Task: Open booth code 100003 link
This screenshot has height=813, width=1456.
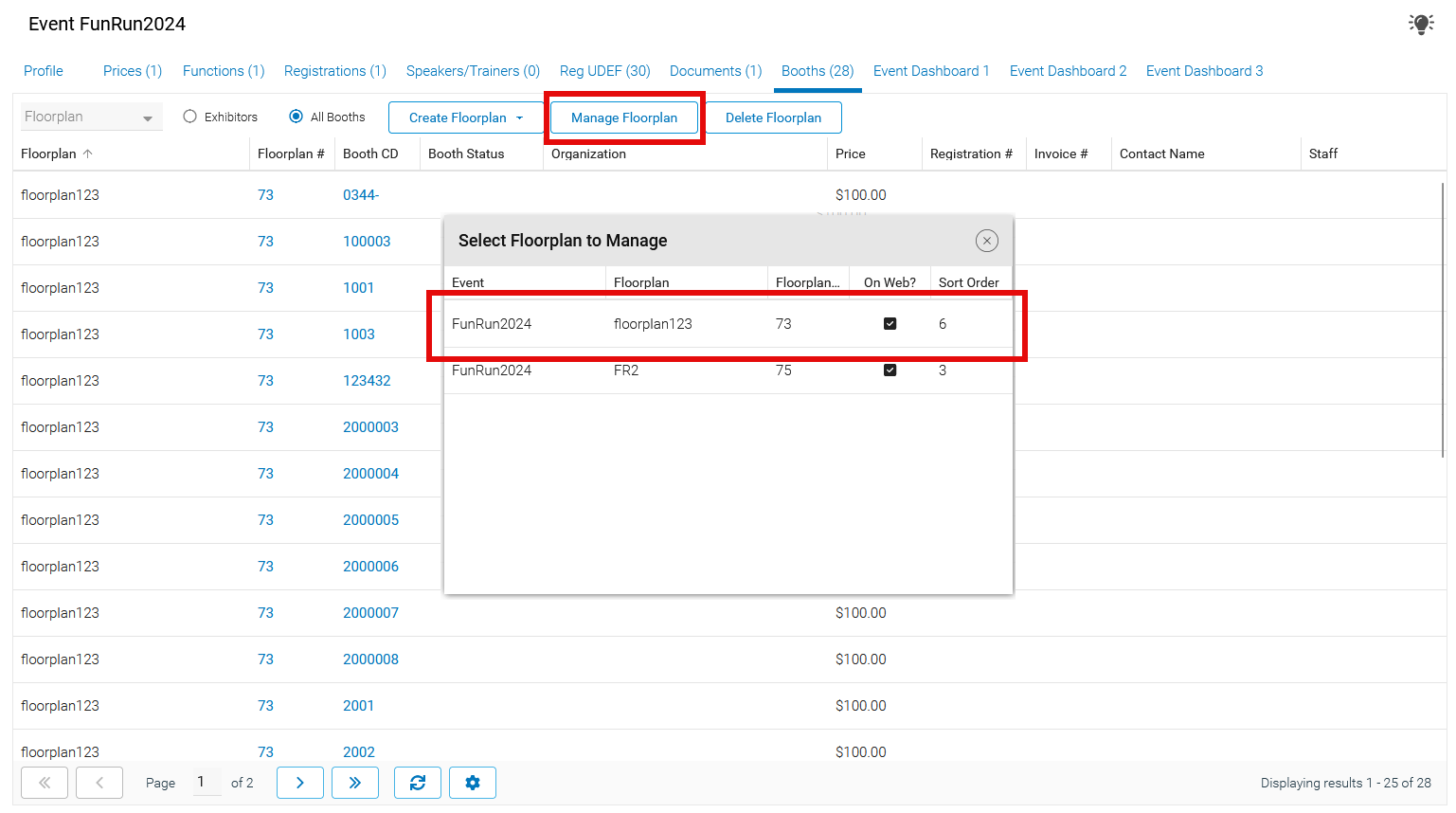Action: pos(367,242)
